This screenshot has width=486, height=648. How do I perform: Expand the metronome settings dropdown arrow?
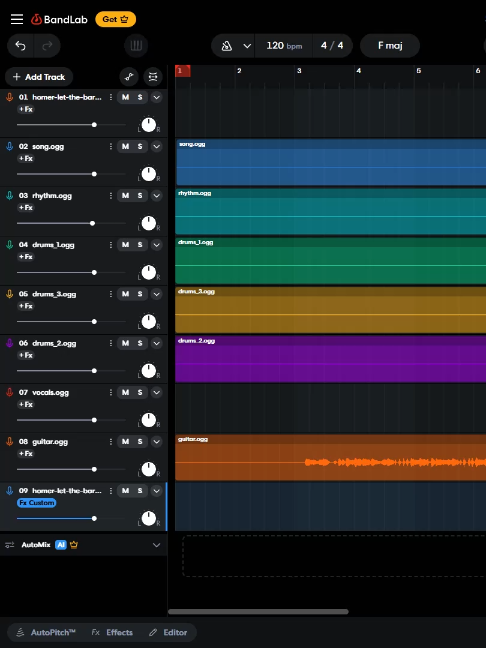pos(247,46)
